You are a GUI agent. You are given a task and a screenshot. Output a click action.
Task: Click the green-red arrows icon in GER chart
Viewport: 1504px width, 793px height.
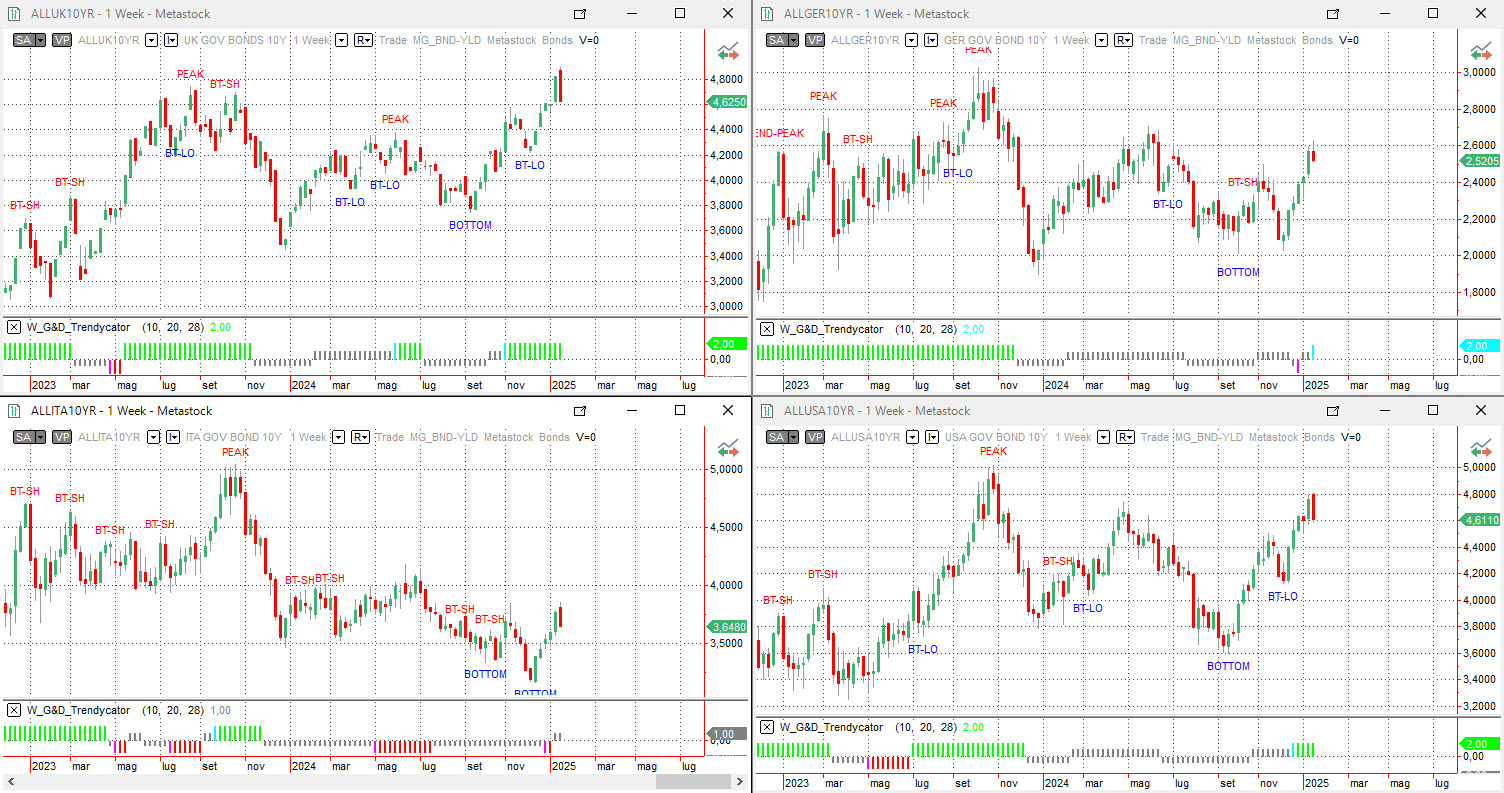pos(1481,50)
